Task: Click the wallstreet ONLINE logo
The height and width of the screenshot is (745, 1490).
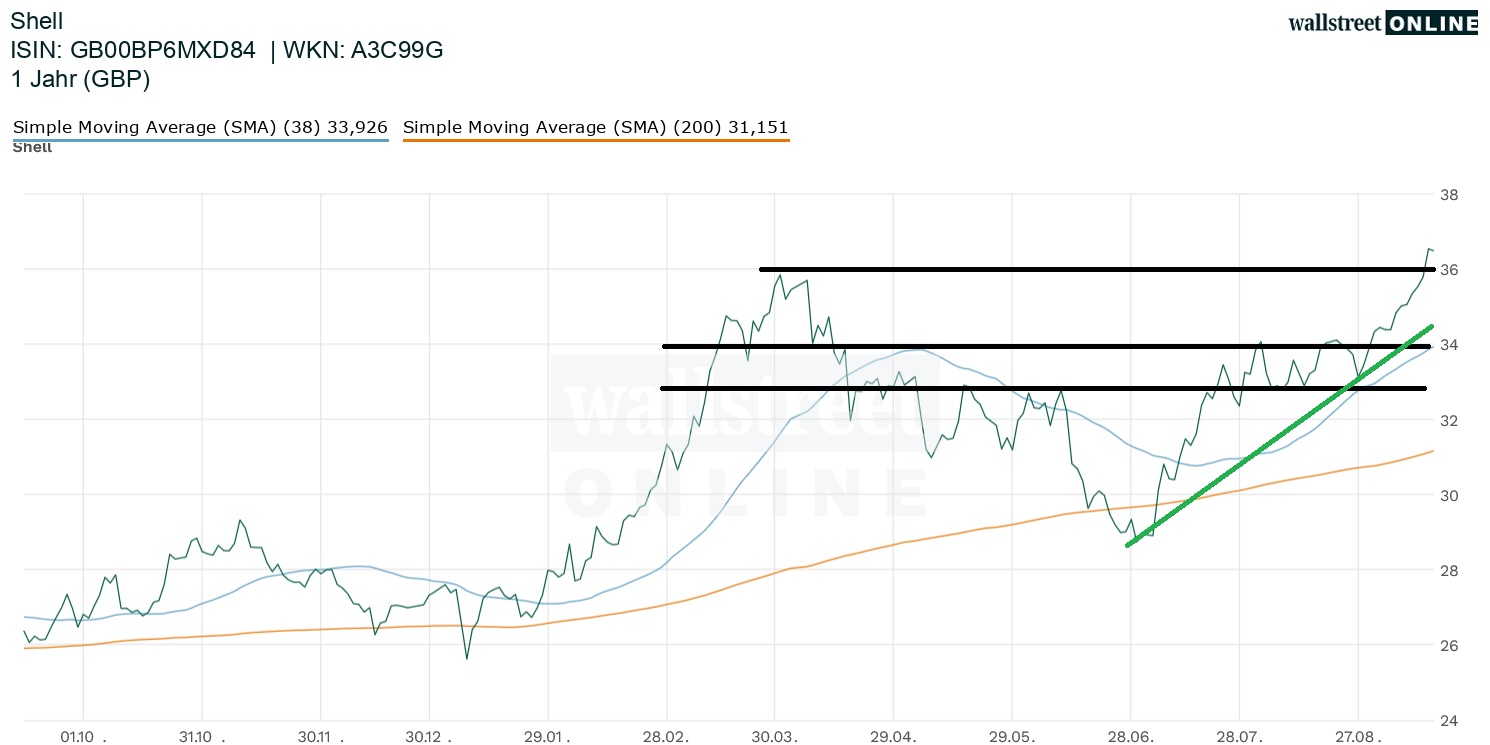Action: click(1383, 23)
